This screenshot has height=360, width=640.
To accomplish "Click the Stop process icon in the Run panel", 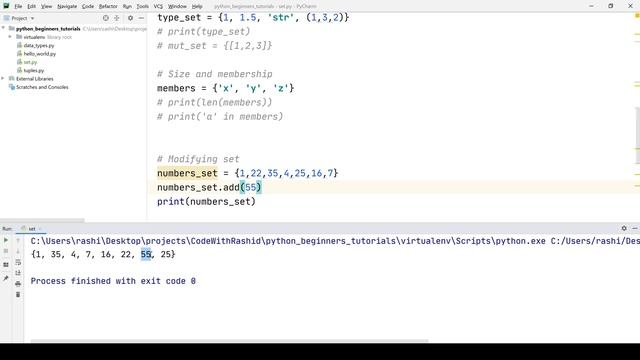I will (x=6, y=251).
